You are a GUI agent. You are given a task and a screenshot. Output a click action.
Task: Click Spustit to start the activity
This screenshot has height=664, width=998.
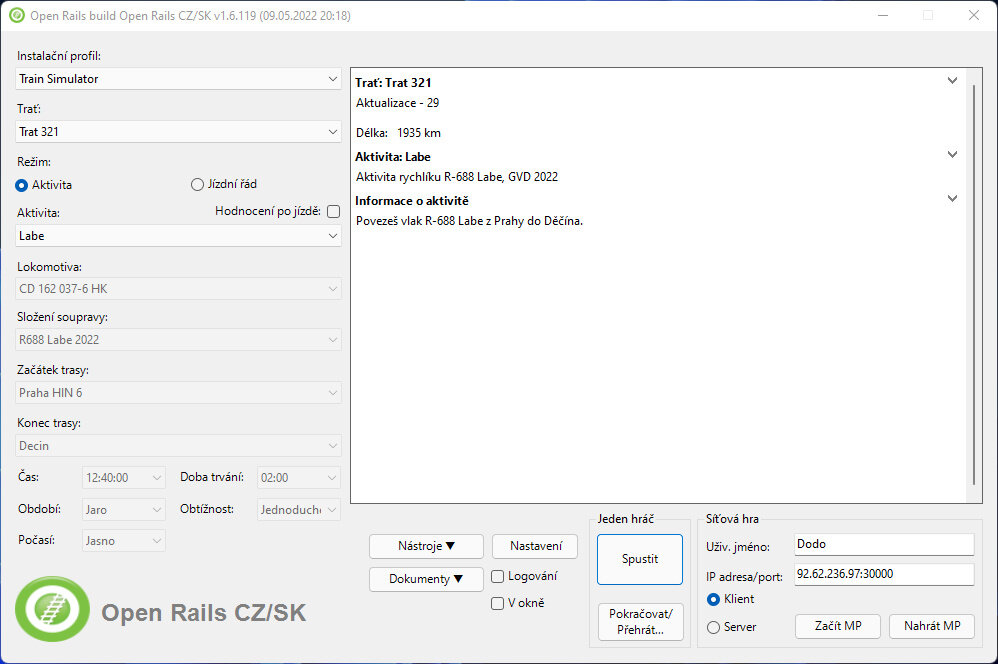tap(640, 560)
